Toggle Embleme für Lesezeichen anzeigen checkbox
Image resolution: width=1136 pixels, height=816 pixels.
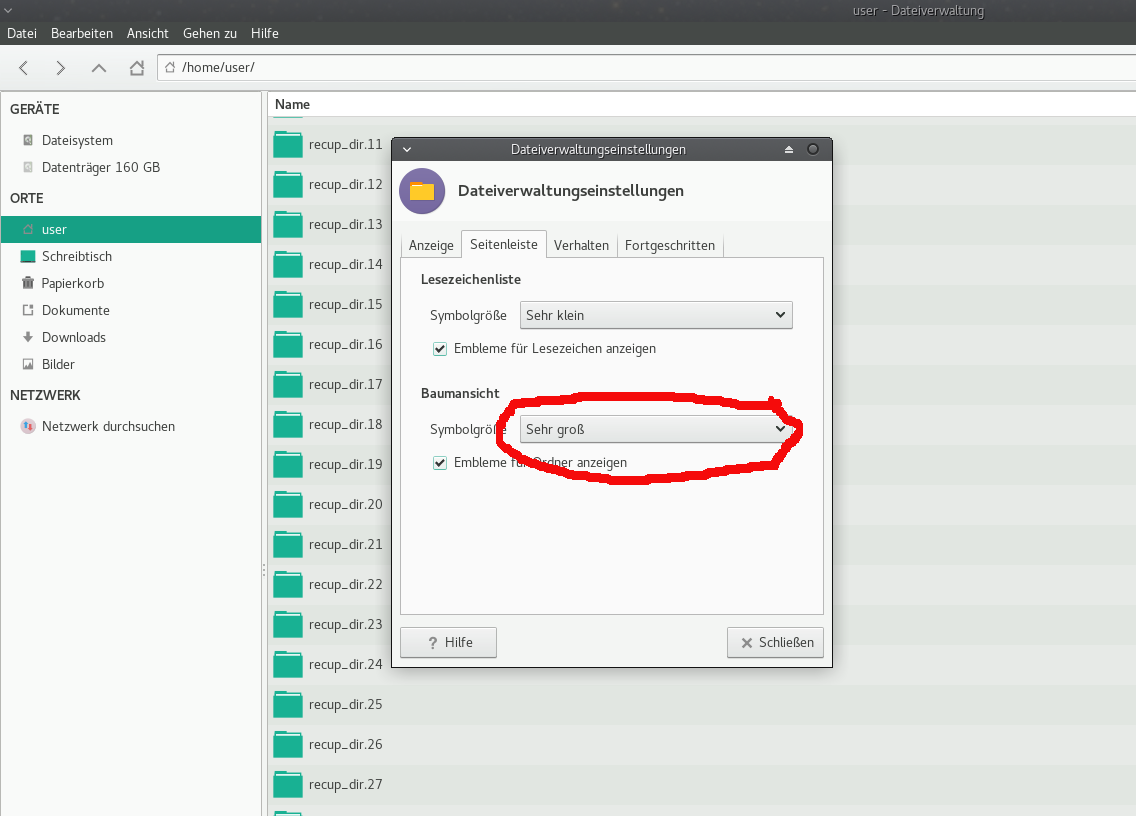coord(440,349)
